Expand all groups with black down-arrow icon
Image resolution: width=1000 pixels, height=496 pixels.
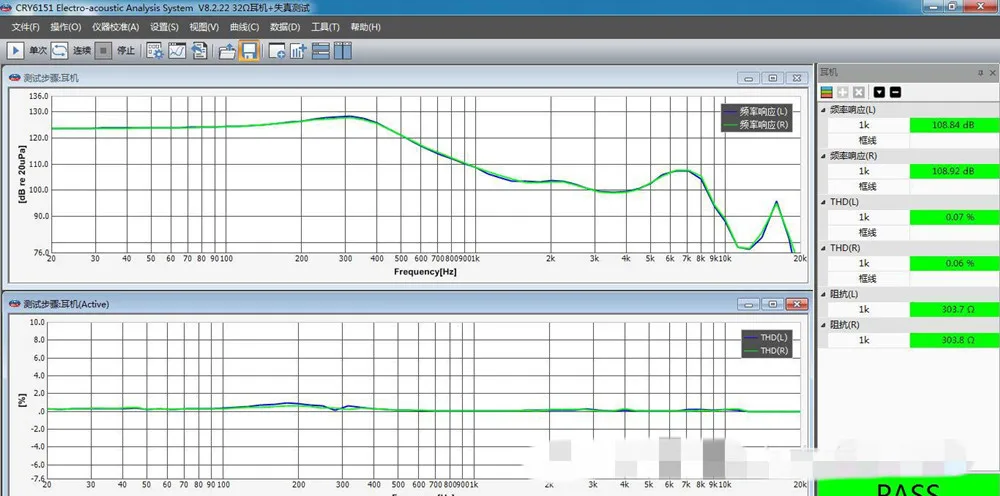click(879, 92)
